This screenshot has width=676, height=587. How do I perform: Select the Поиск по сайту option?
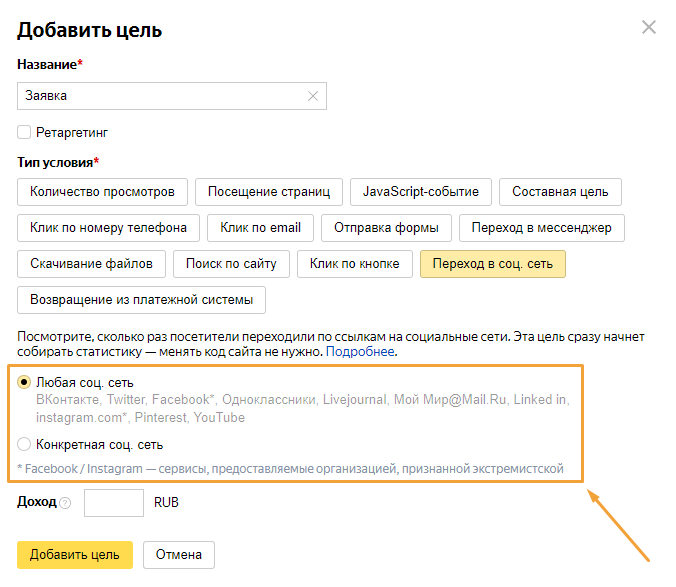pyautogui.click(x=232, y=264)
